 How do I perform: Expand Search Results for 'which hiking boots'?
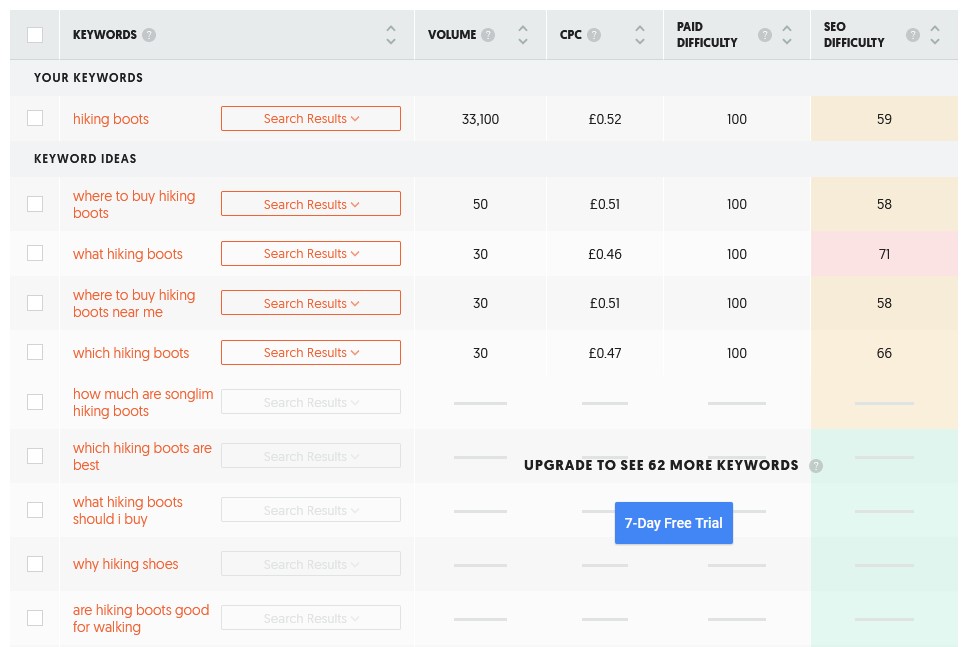[311, 353]
